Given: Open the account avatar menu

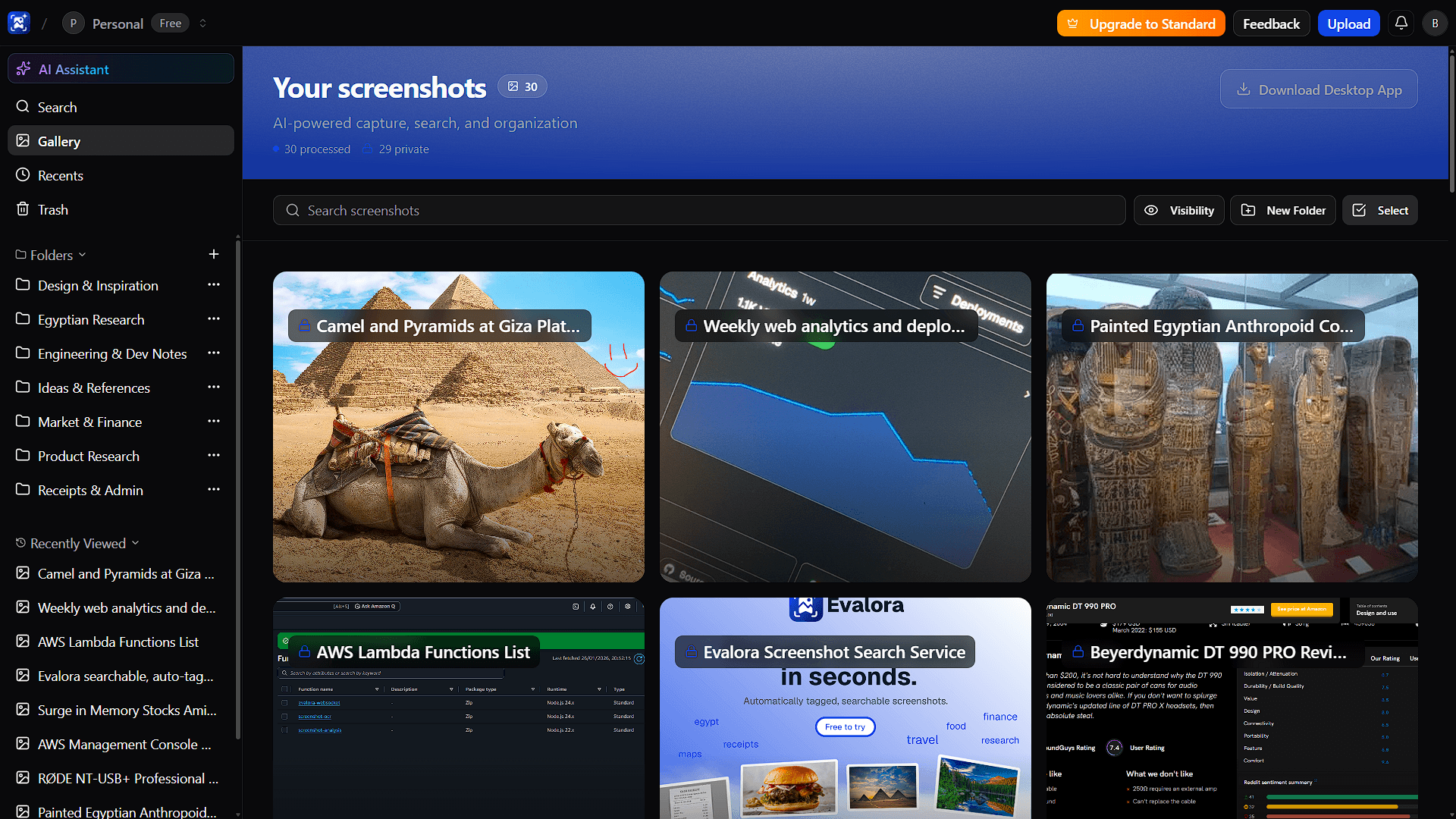Looking at the screenshot, I should pos(1435,23).
